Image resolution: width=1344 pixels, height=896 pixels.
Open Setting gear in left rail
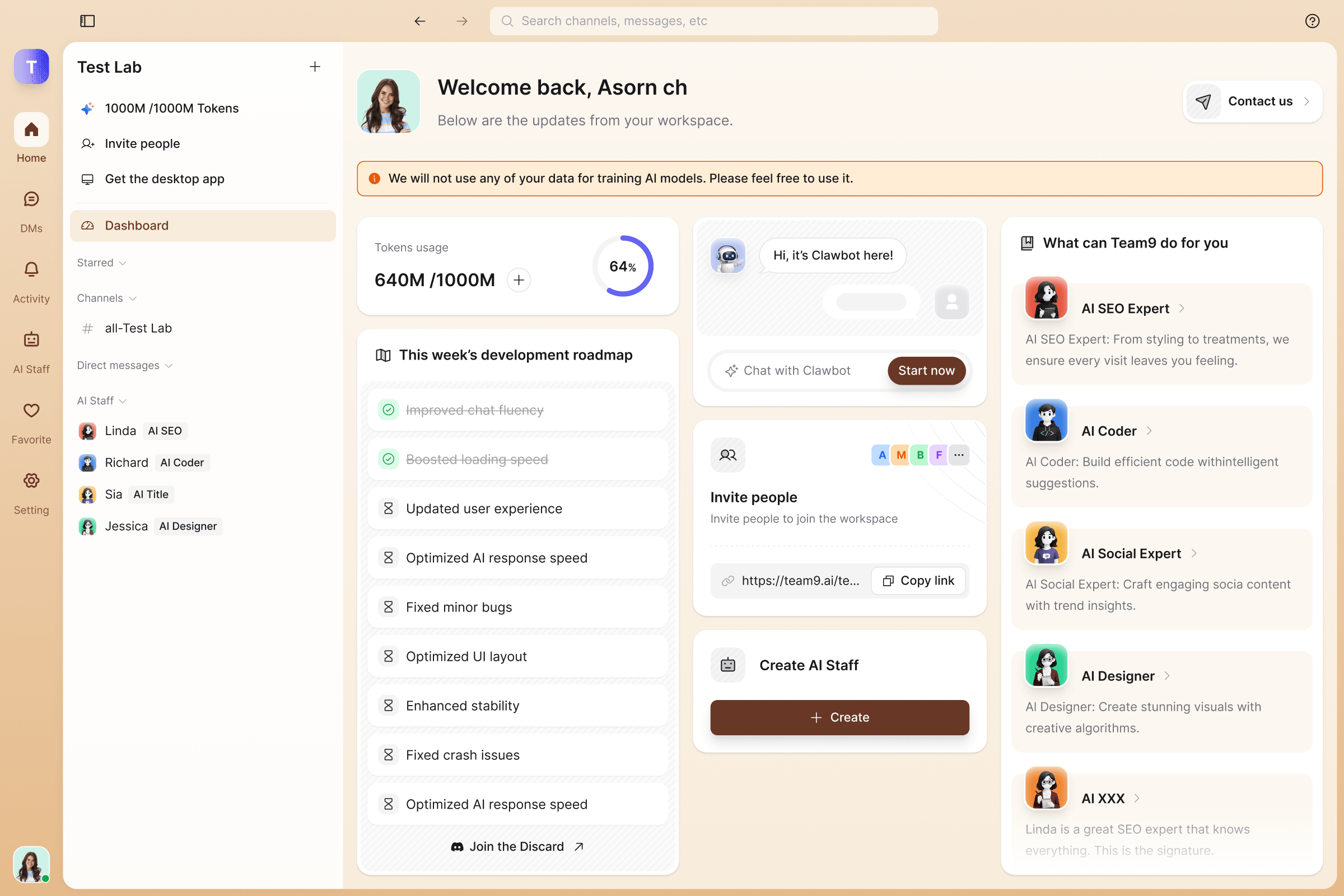[x=31, y=481]
